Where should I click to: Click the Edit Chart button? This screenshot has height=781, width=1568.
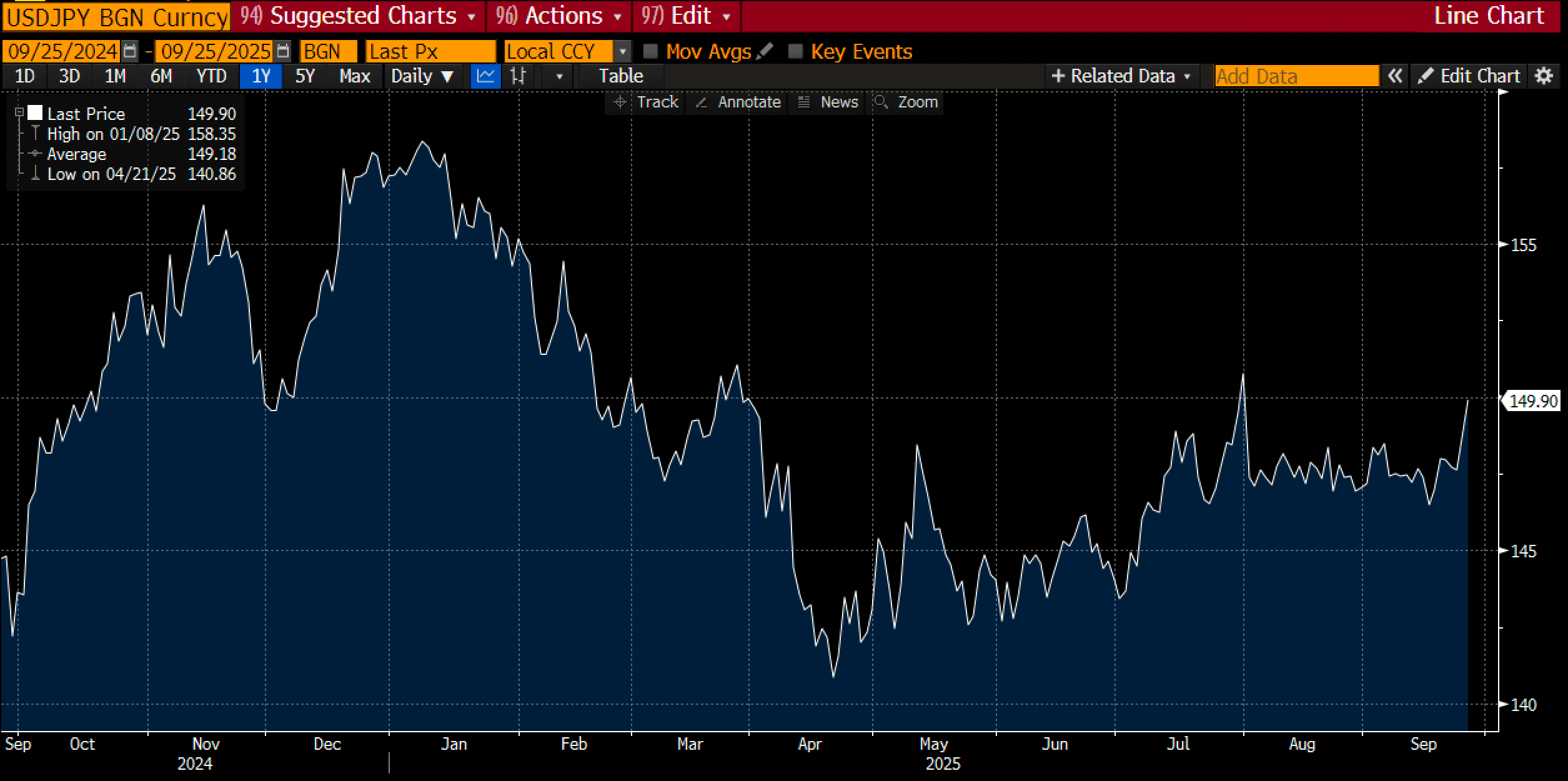(1469, 76)
